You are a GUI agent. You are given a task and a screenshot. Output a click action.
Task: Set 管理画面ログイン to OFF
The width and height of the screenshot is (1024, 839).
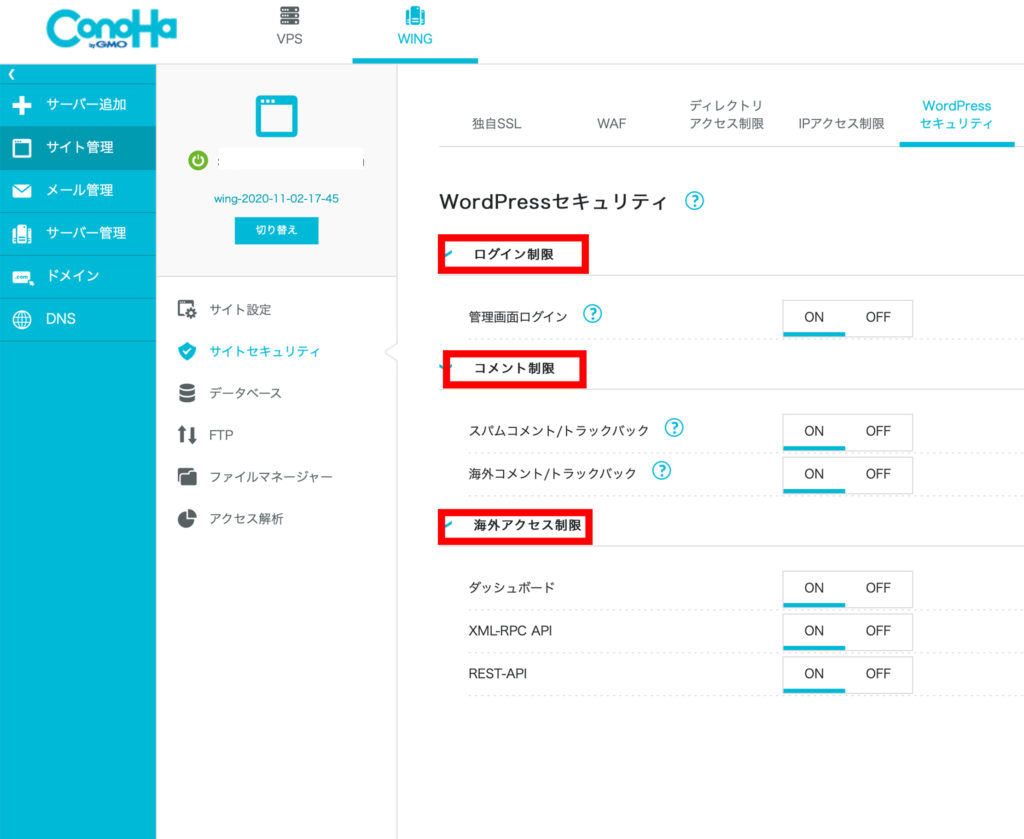coord(878,318)
